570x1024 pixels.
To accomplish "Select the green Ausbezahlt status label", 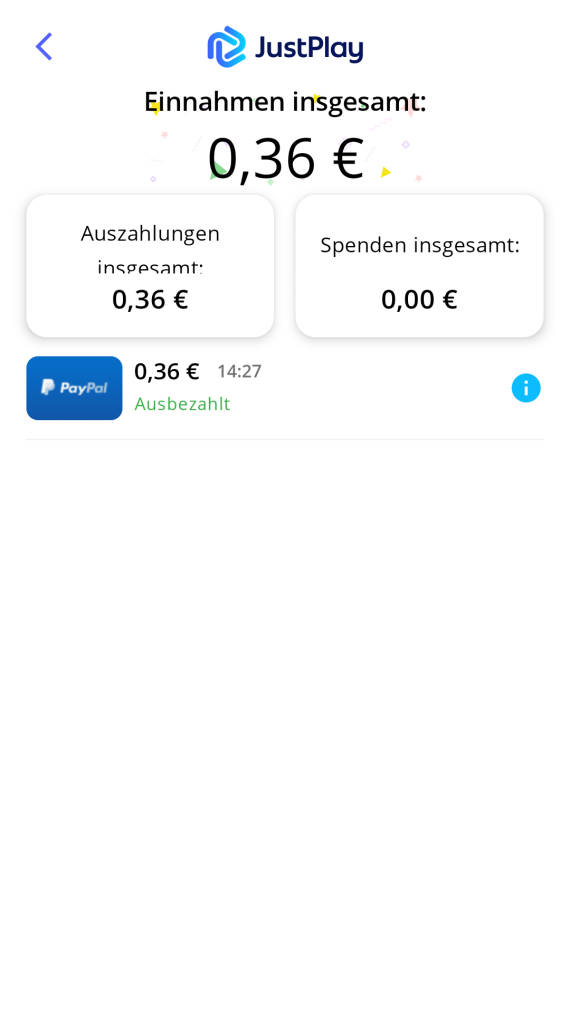I will pos(182,404).
